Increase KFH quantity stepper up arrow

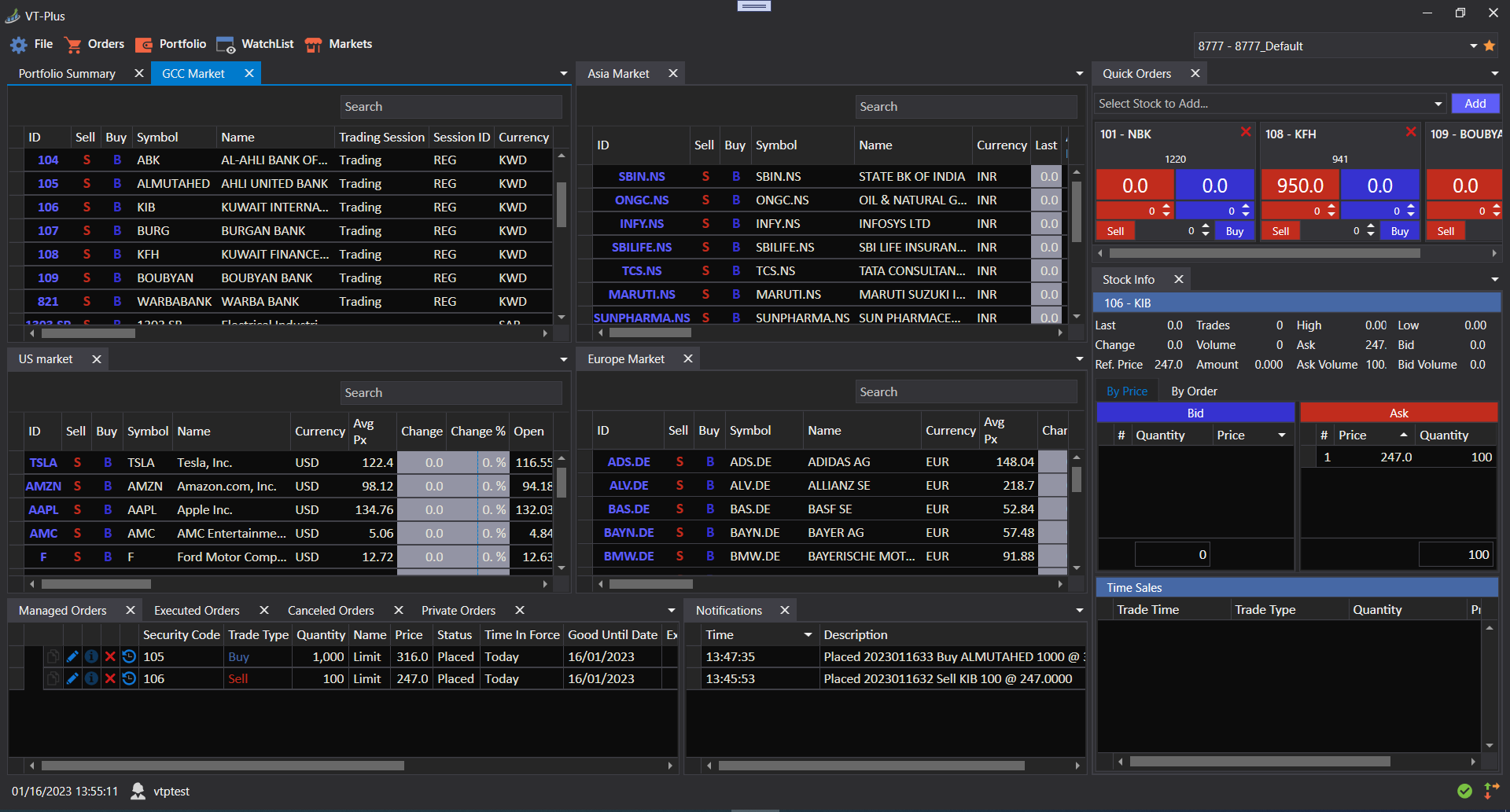point(1371,227)
